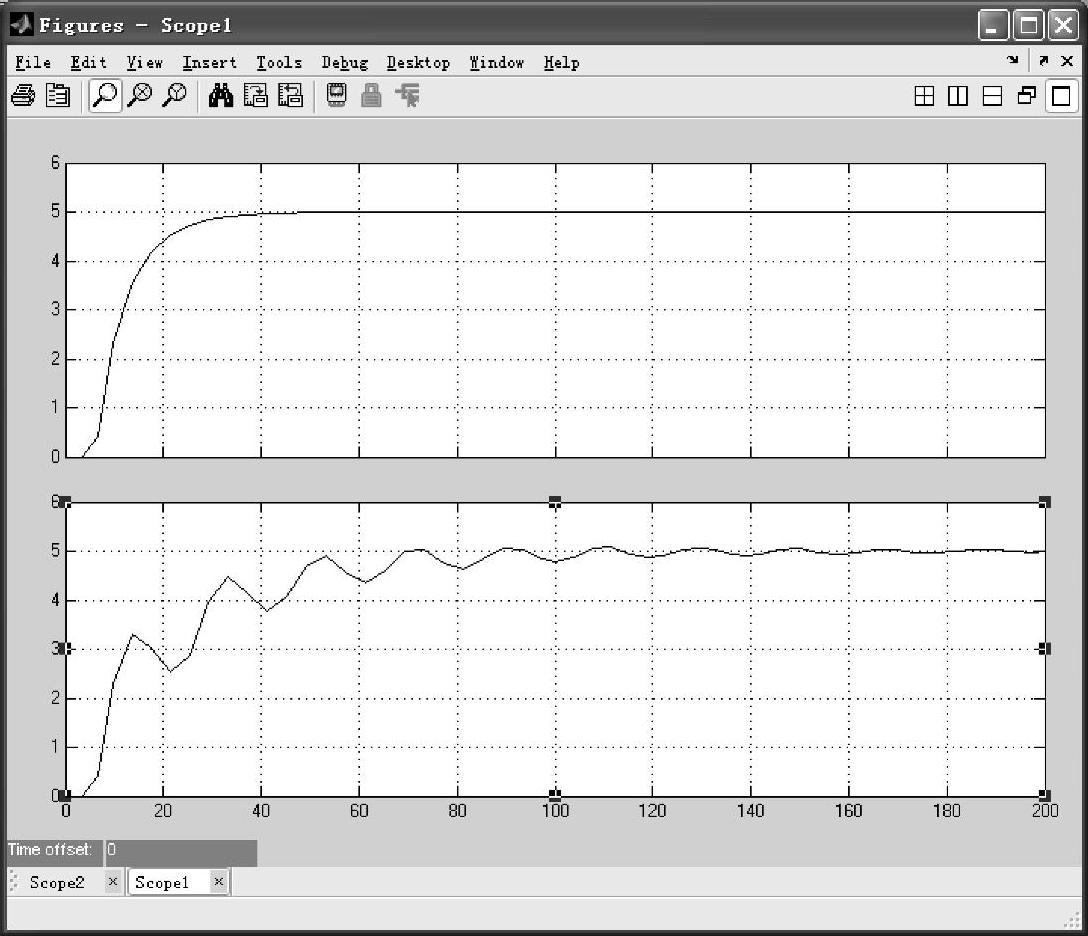Click the Time offset field
This screenshot has width=1088, height=936.
tap(180, 850)
